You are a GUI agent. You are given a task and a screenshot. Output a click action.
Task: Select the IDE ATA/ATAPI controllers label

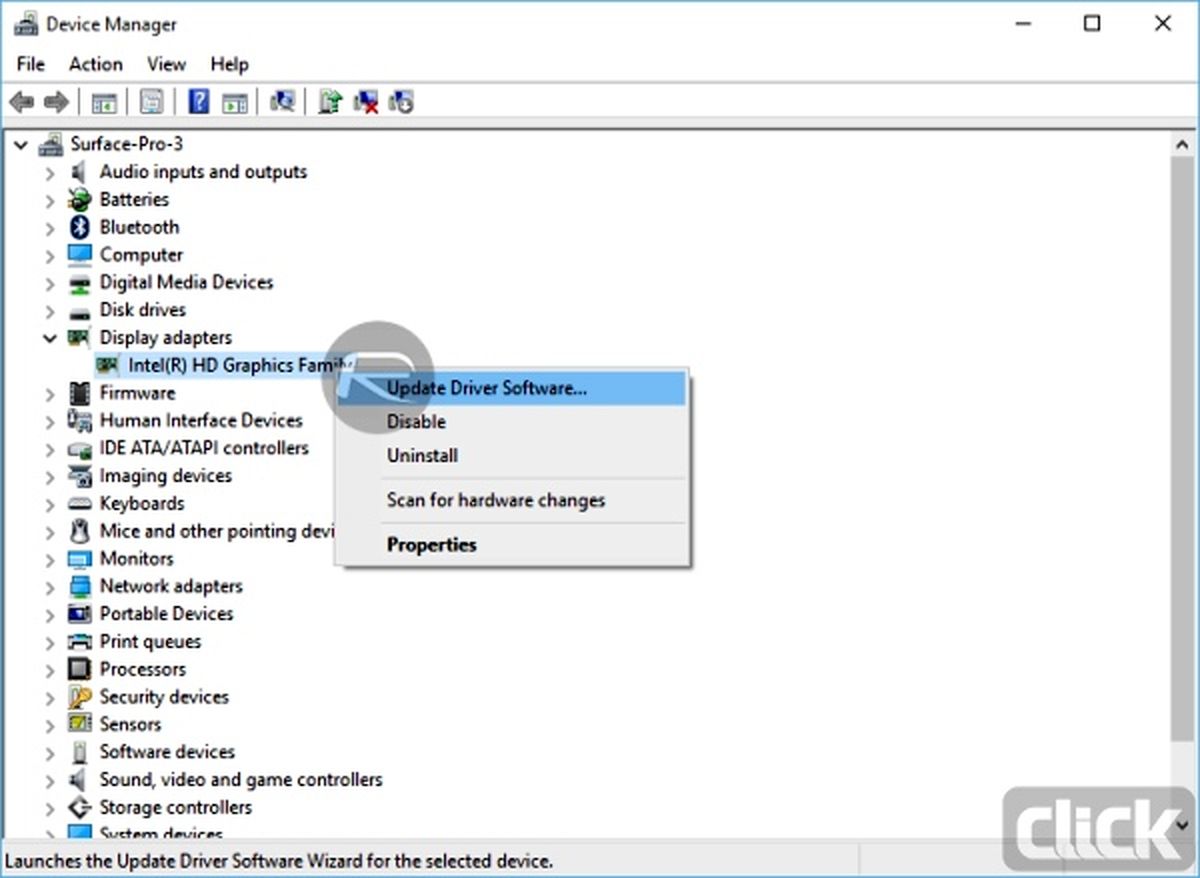pyautogui.click(x=204, y=449)
